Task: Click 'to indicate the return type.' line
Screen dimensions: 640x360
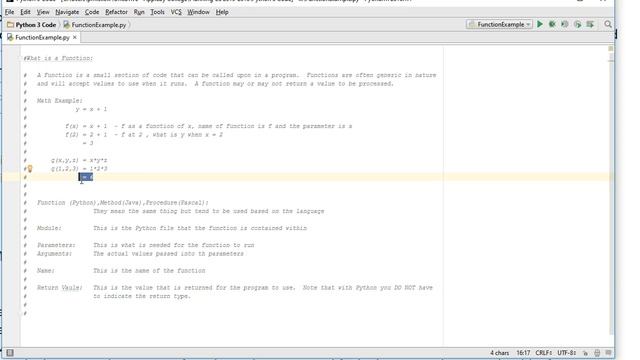Action: coord(142,296)
